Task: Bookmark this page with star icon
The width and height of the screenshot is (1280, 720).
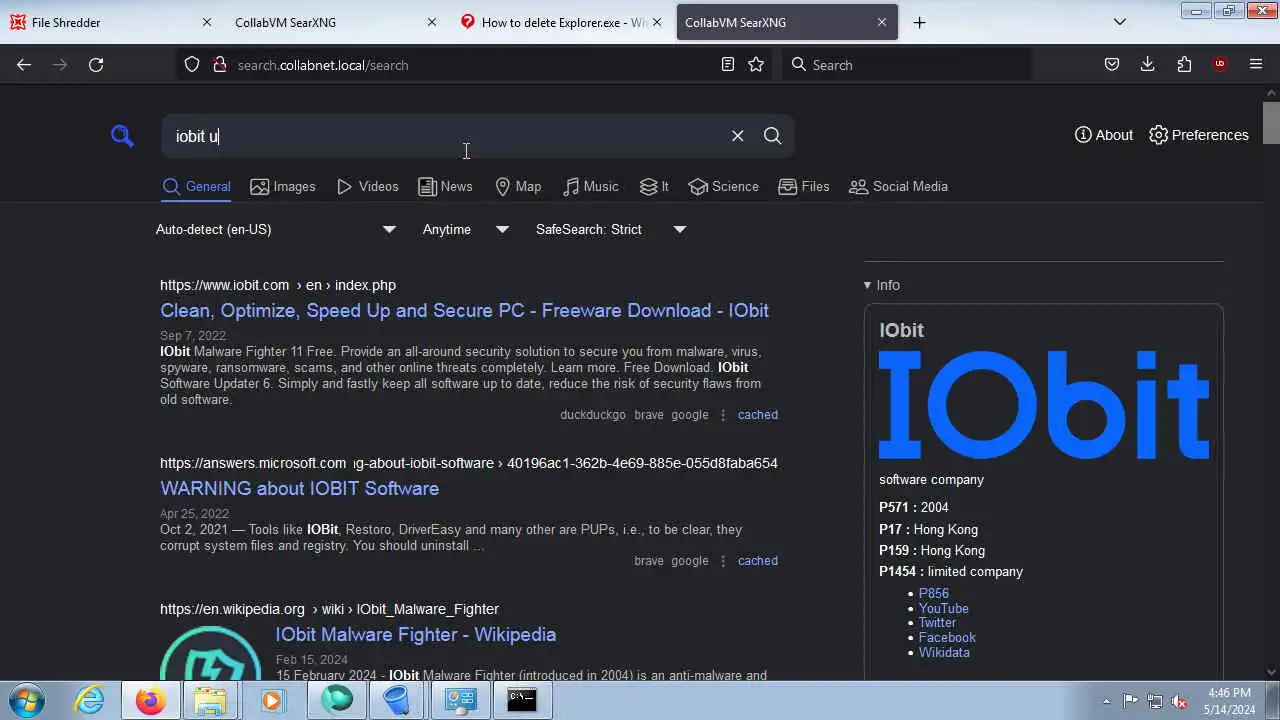Action: pyautogui.click(x=756, y=65)
